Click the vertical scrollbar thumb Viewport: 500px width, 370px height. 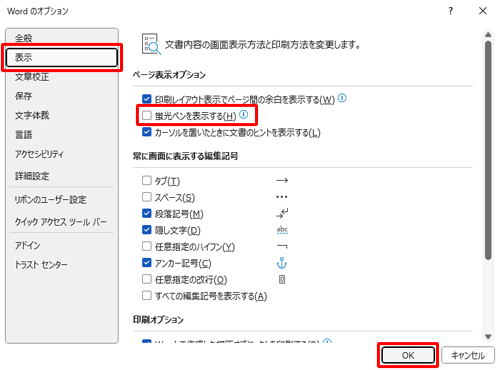point(488,150)
